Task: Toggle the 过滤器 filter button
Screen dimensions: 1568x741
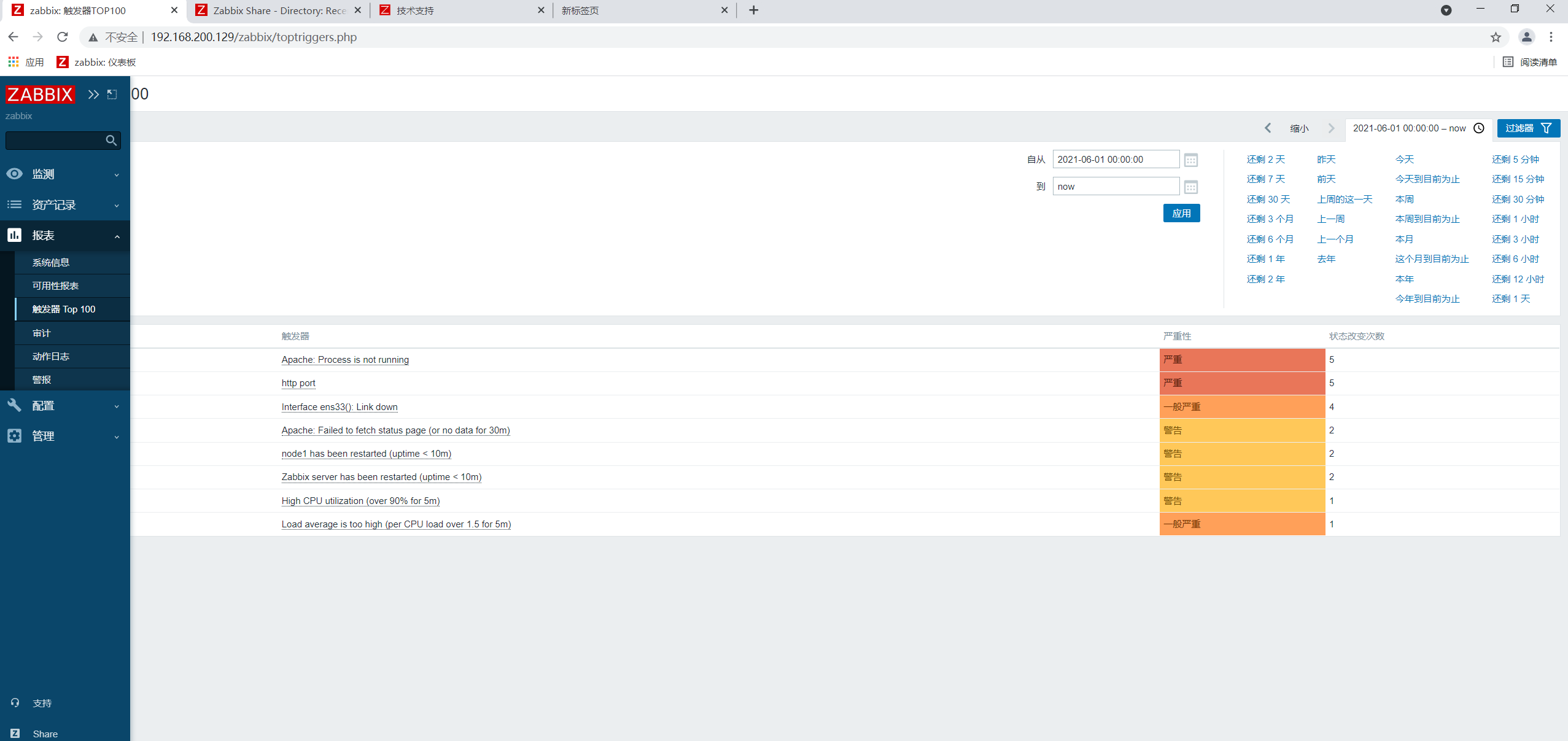Action: tap(1527, 128)
